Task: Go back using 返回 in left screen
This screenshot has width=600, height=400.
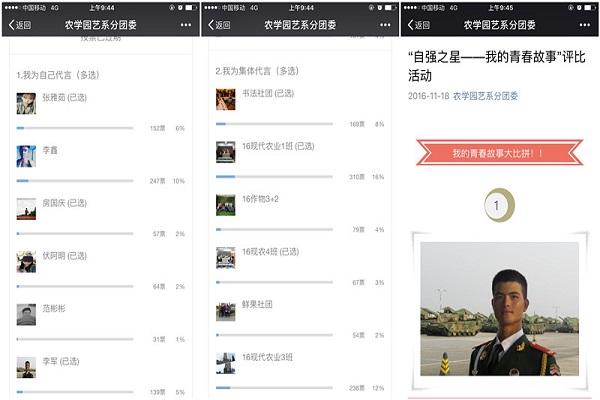Action: [x=20, y=25]
